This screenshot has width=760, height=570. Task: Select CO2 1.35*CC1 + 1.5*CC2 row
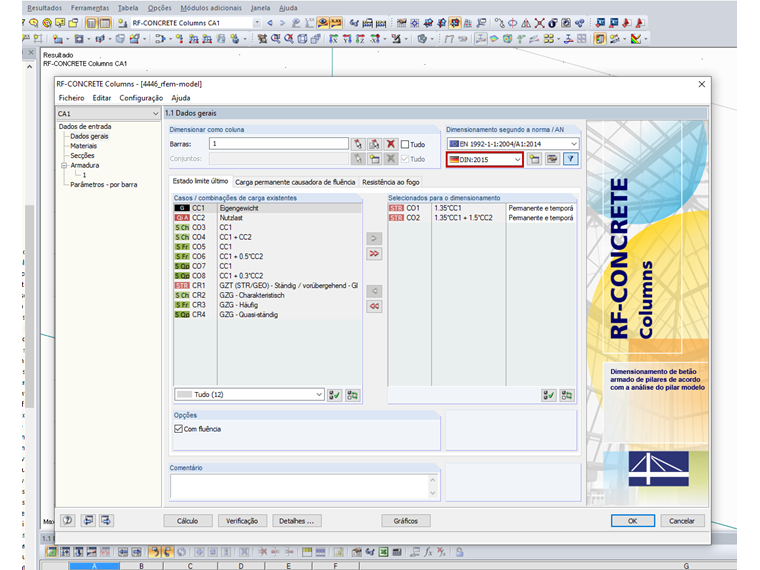[x=482, y=218]
